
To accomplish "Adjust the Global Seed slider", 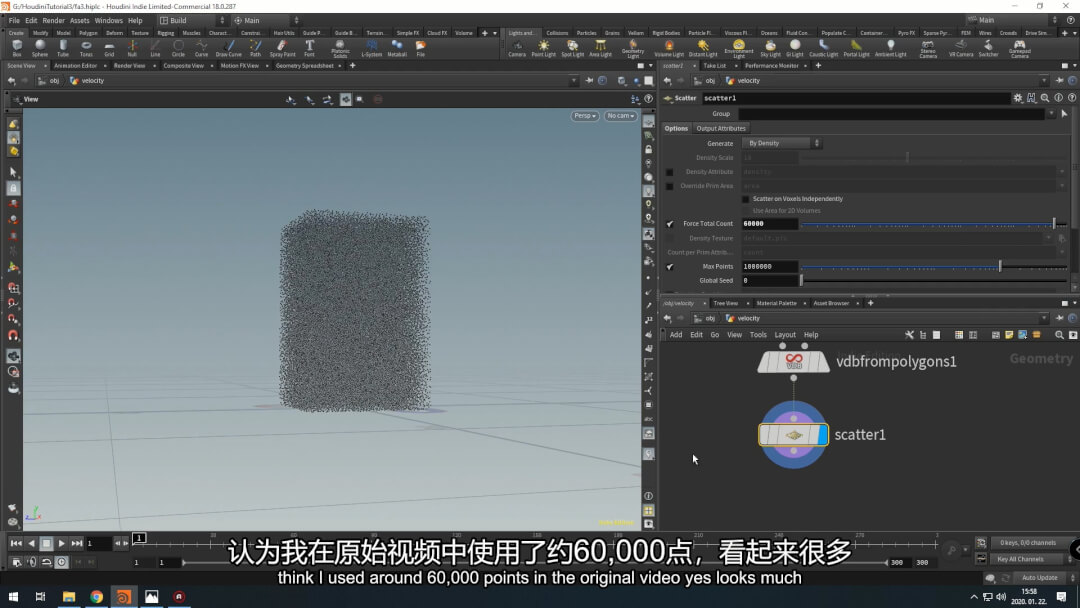I will coord(933,281).
